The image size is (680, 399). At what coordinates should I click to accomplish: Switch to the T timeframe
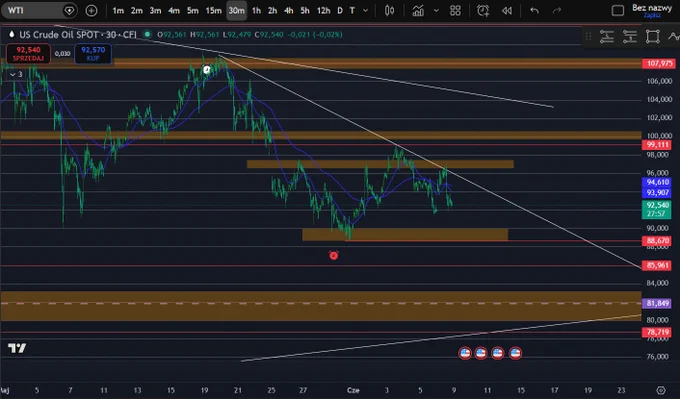pos(352,10)
